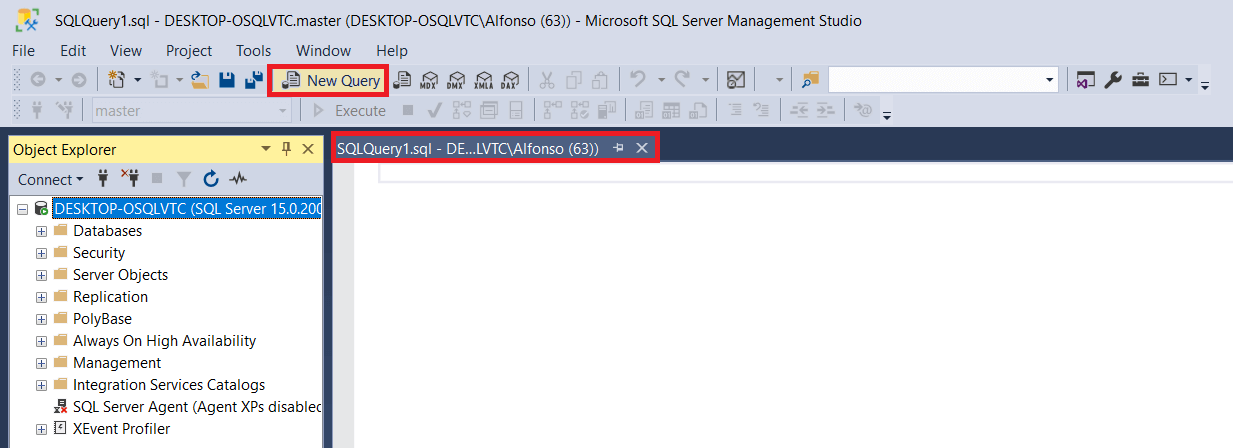Open the Object Explorer window position dropdown arrow
Image resolution: width=1233 pixels, height=448 pixels.
(265, 149)
